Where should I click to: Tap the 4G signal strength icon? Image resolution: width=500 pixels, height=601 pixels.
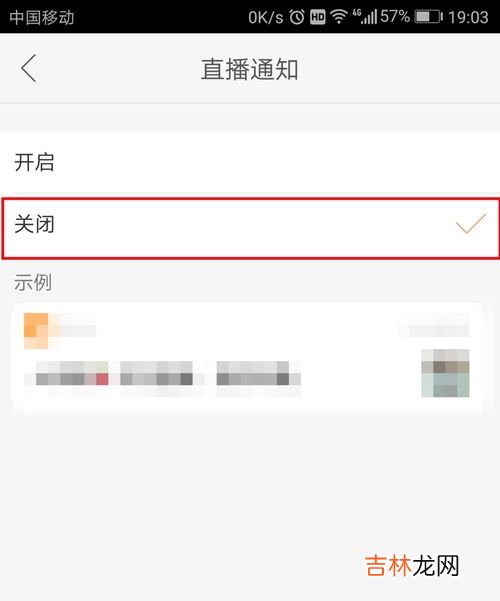[x=364, y=17]
